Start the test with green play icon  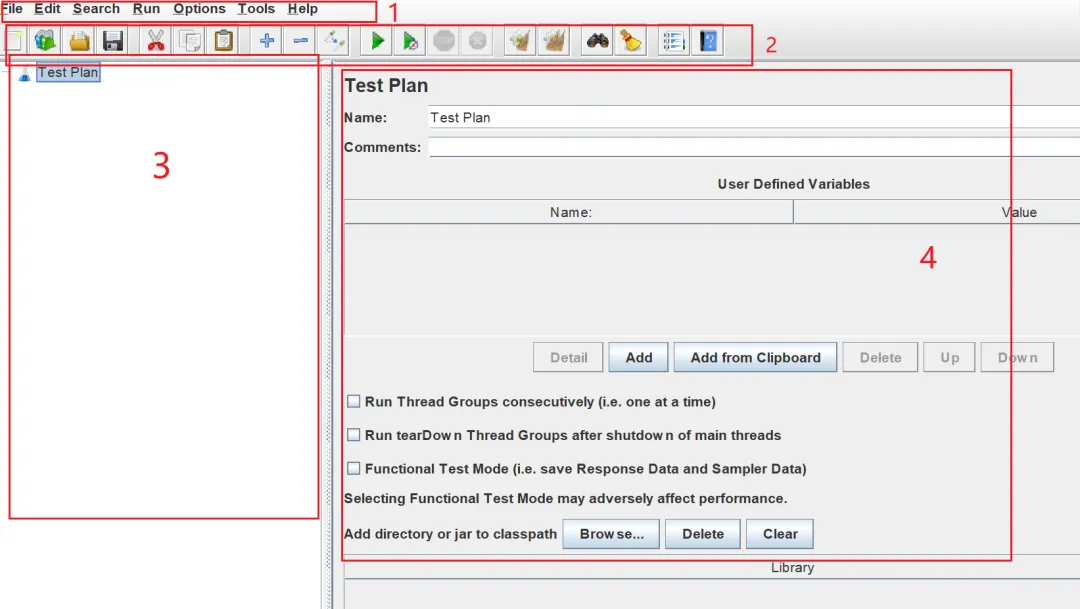click(377, 41)
